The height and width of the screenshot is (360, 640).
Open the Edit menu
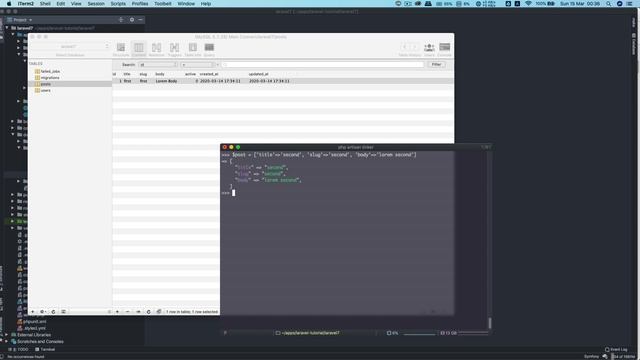click(61, 4)
